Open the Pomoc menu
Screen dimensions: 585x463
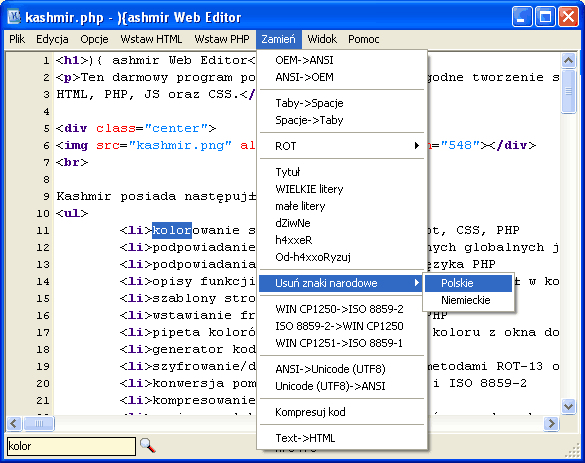tap(364, 39)
